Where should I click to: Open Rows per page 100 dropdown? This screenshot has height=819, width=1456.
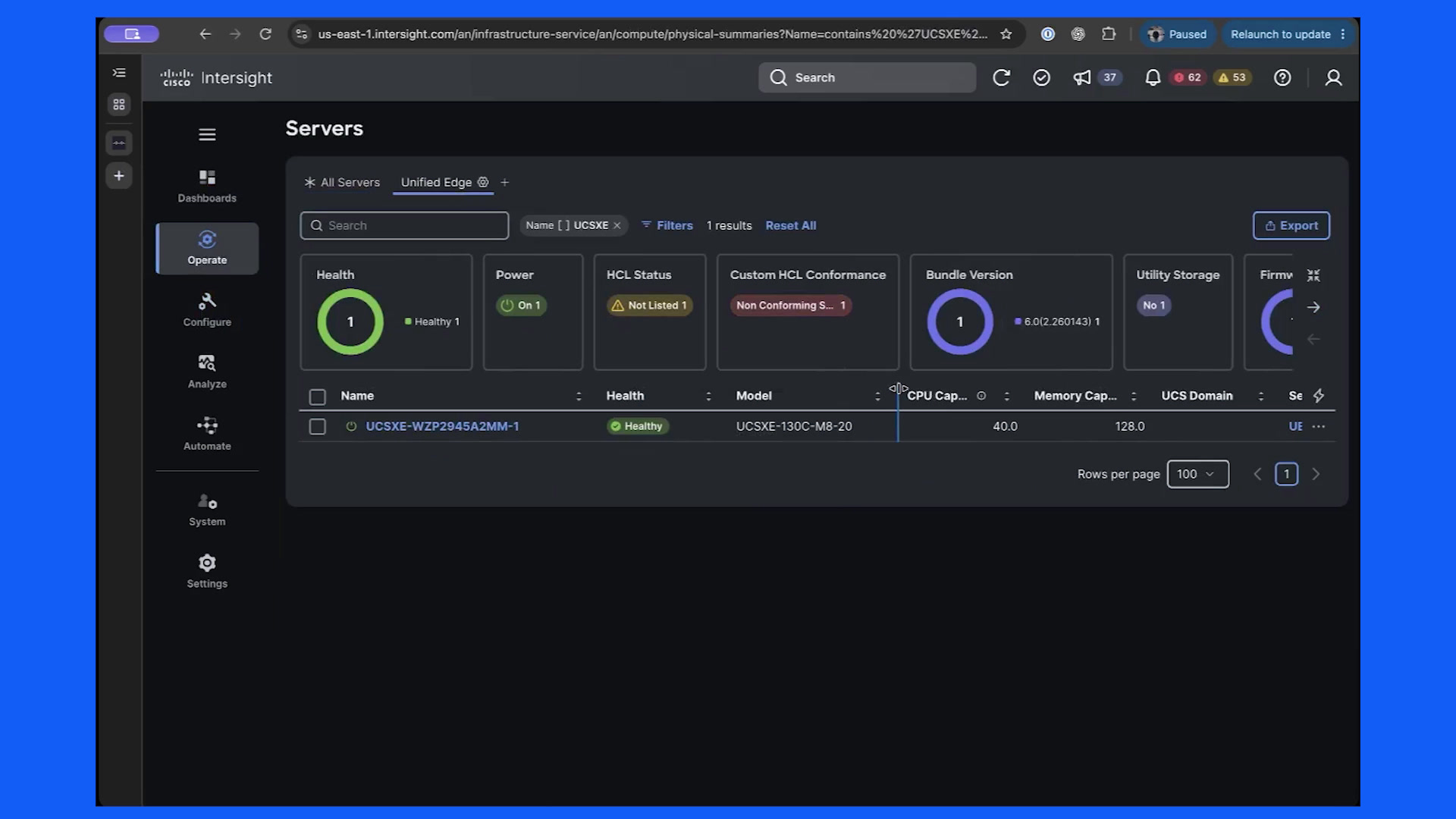coord(1197,474)
